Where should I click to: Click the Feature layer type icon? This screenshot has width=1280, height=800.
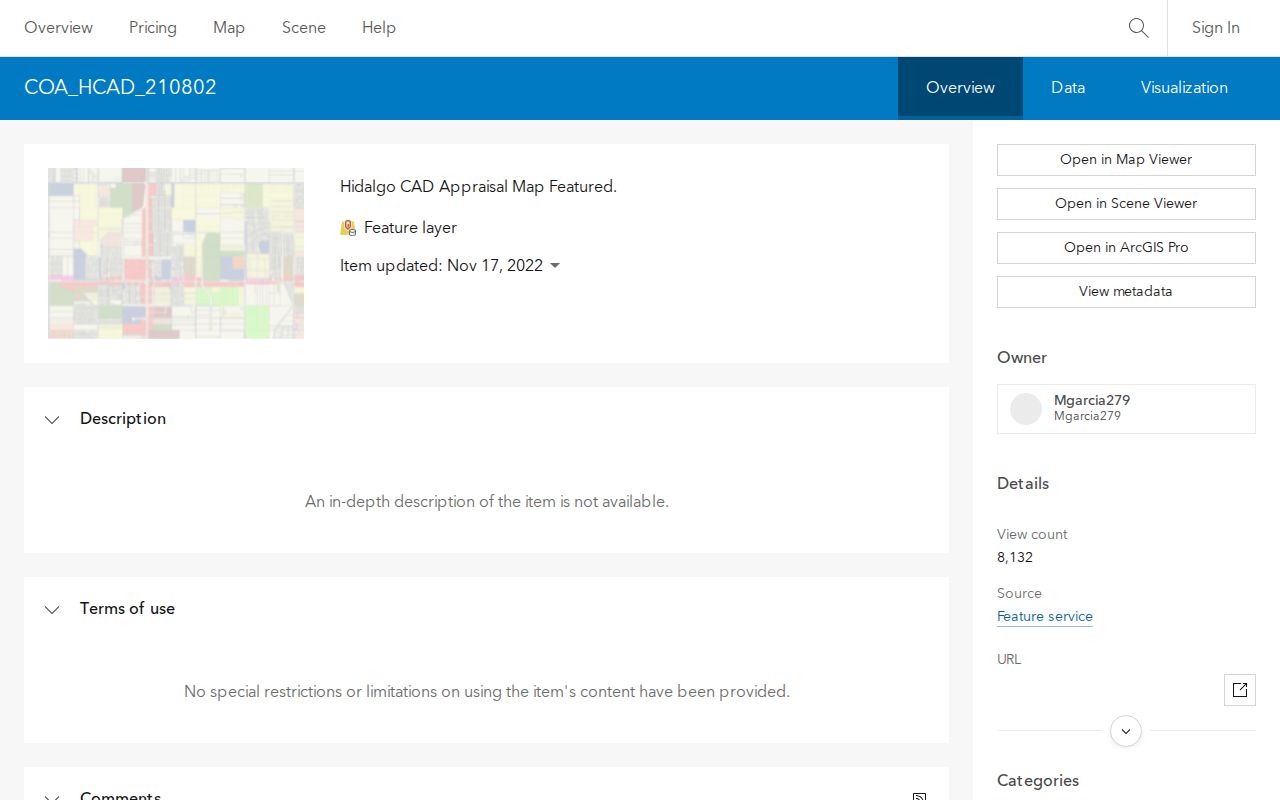[x=348, y=228]
